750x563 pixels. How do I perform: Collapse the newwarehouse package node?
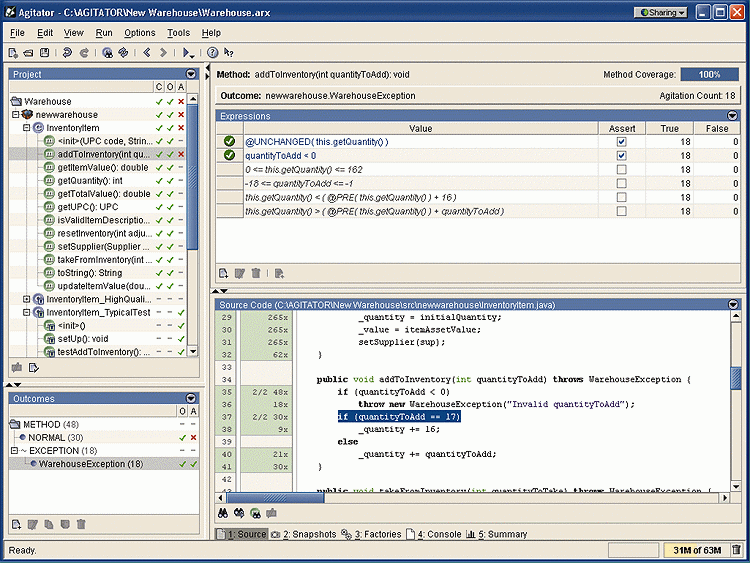tap(15, 115)
